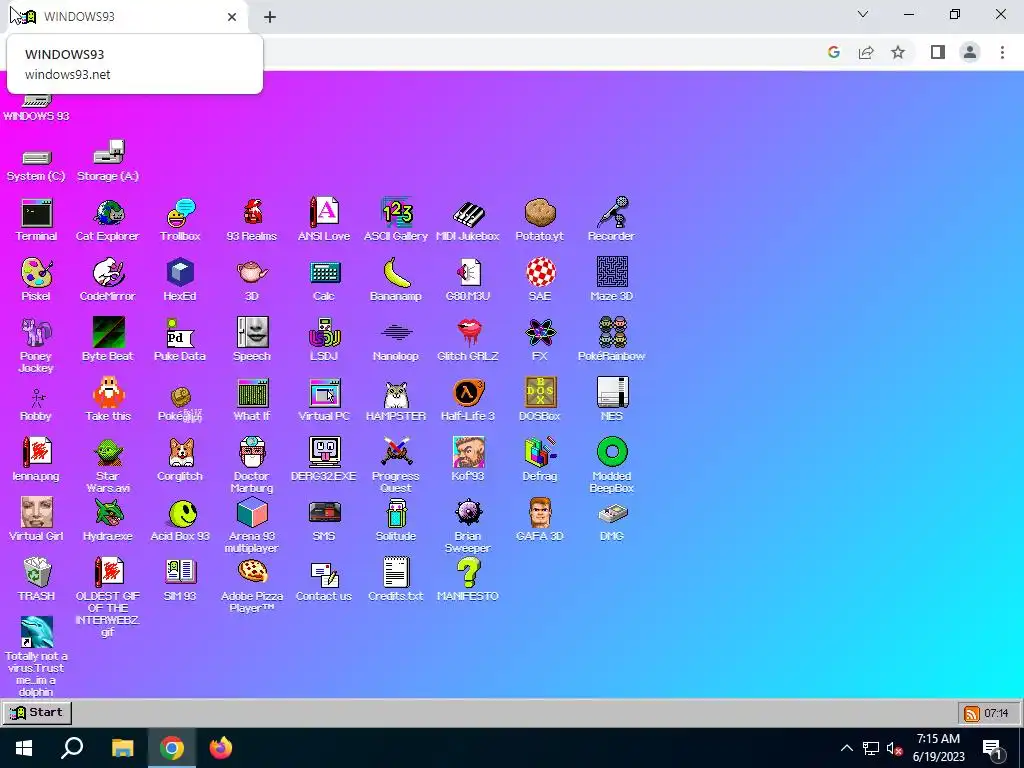Launch Hydra.exe icon
The image size is (1024, 768).
click(108, 513)
